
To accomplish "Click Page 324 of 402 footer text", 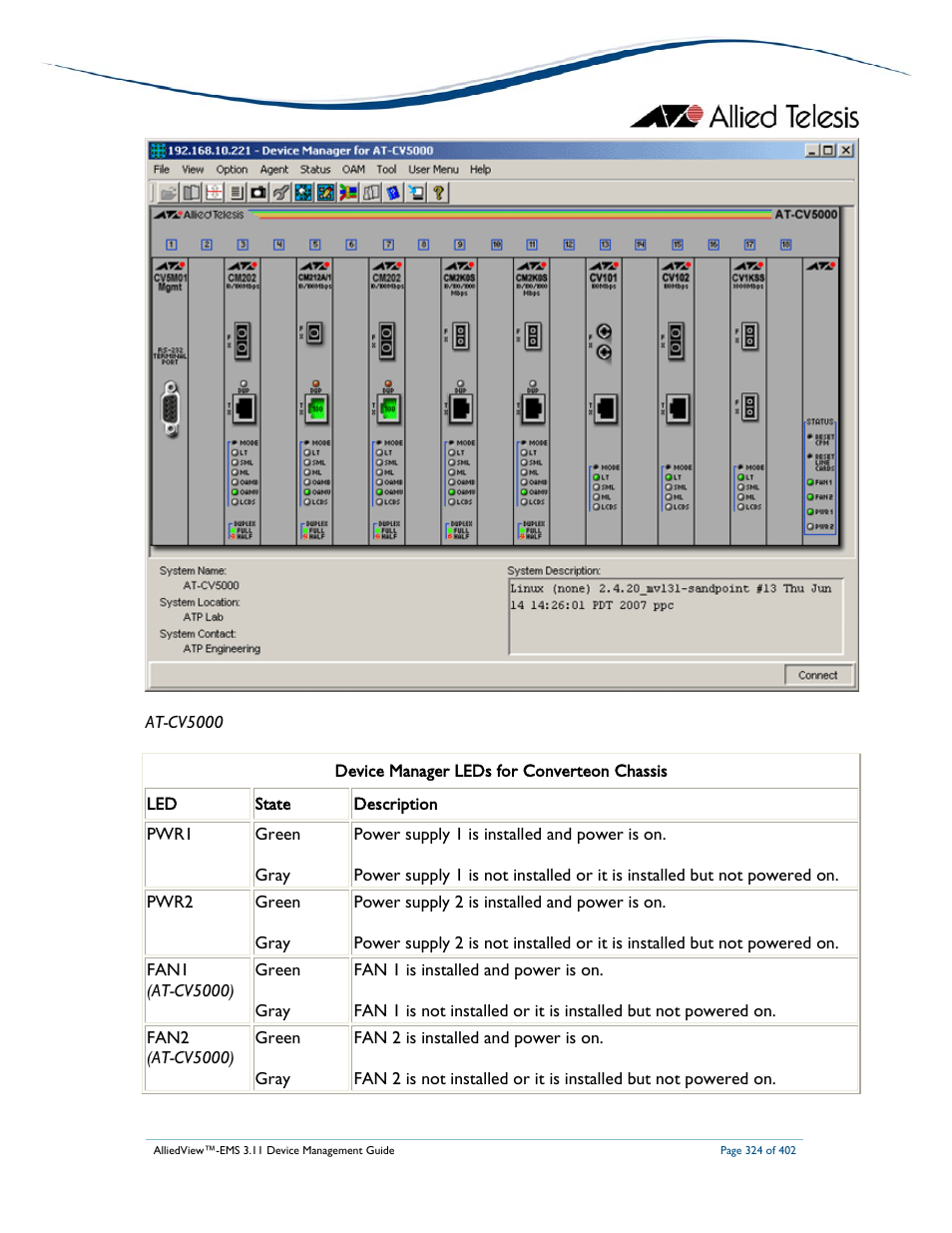I will pyautogui.click(x=758, y=1151).
